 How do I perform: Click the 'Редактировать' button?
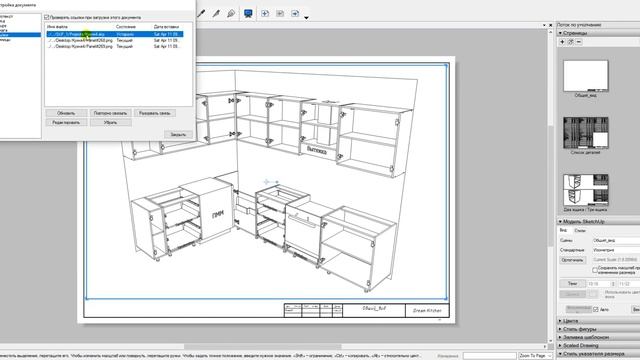coord(66,122)
